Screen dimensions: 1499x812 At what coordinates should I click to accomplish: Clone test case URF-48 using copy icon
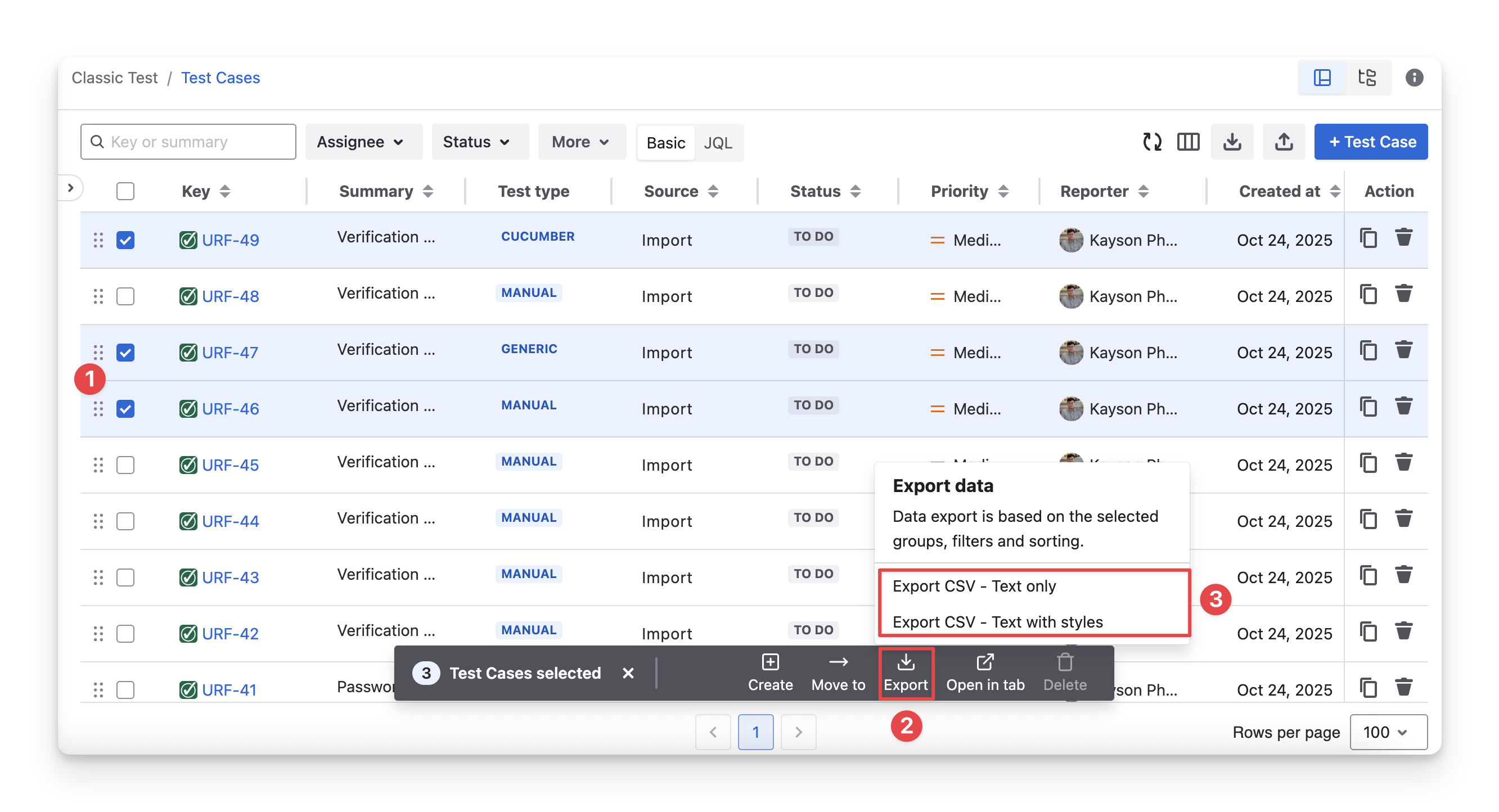[1368, 294]
